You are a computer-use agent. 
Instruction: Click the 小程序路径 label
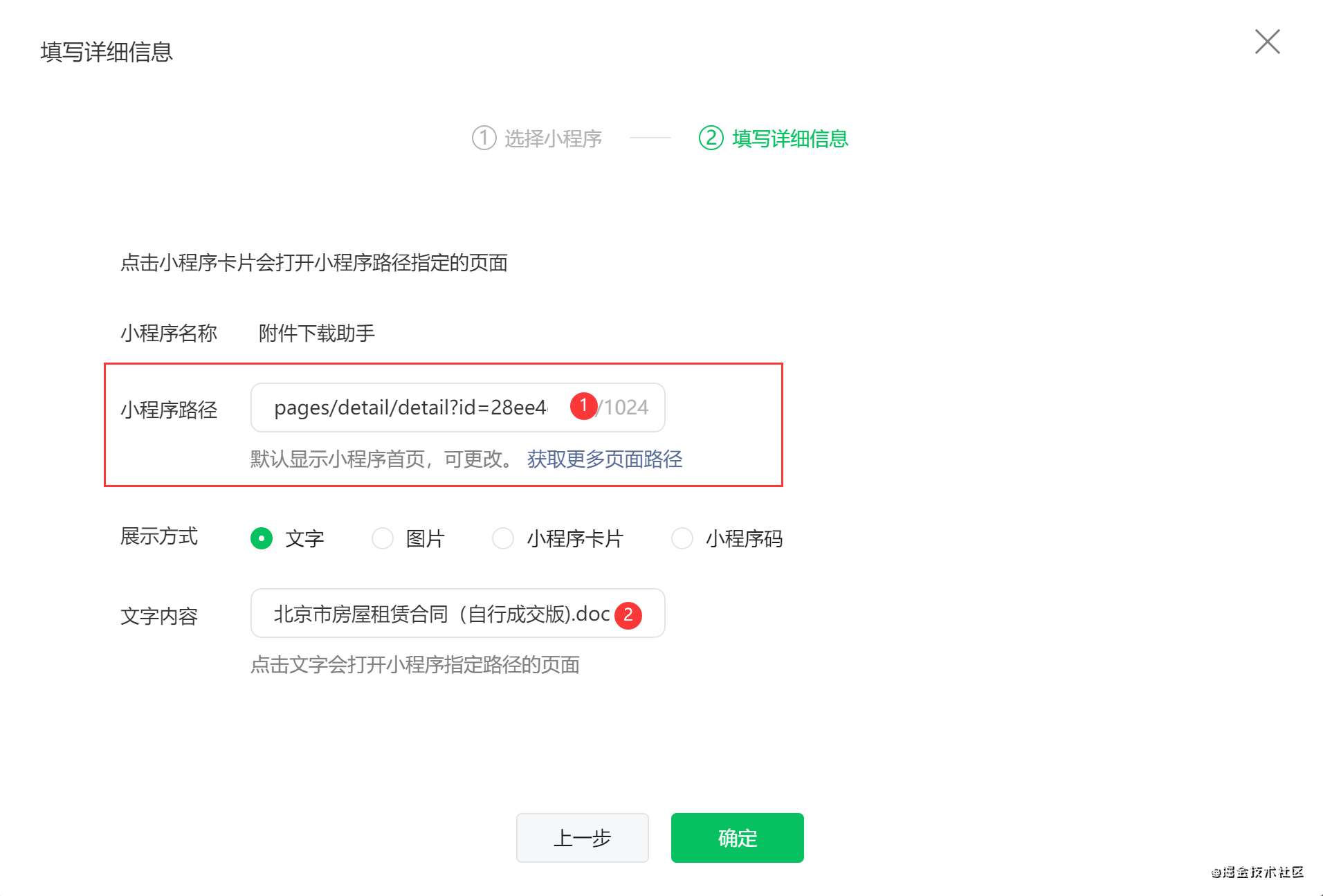coord(169,410)
